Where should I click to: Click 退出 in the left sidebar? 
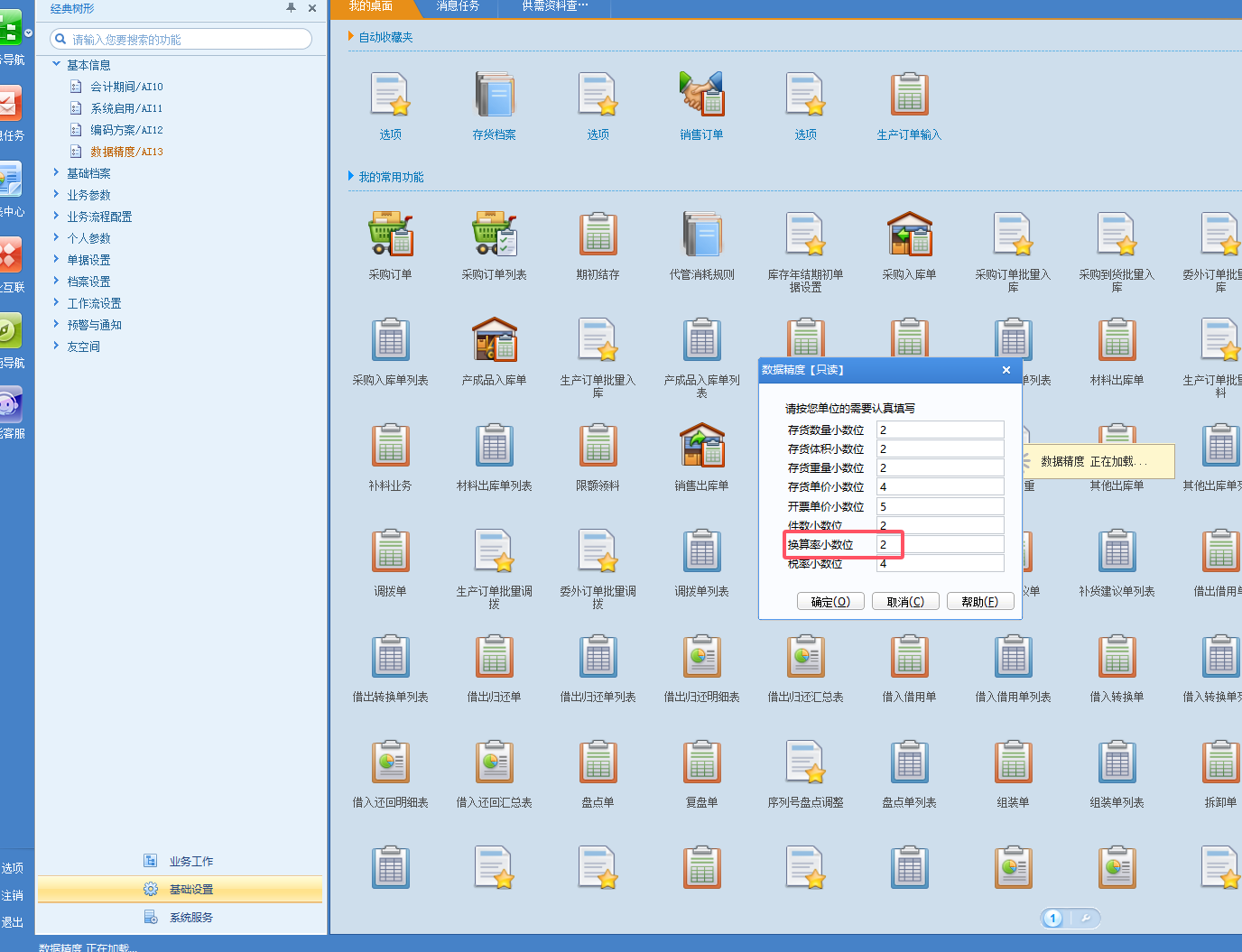(x=13, y=922)
